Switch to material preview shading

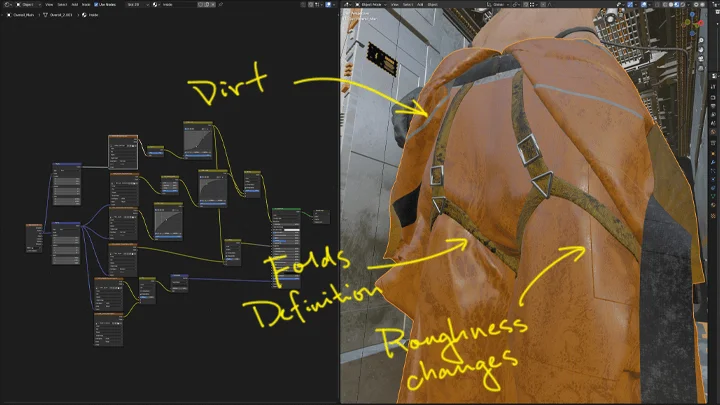click(x=677, y=5)
